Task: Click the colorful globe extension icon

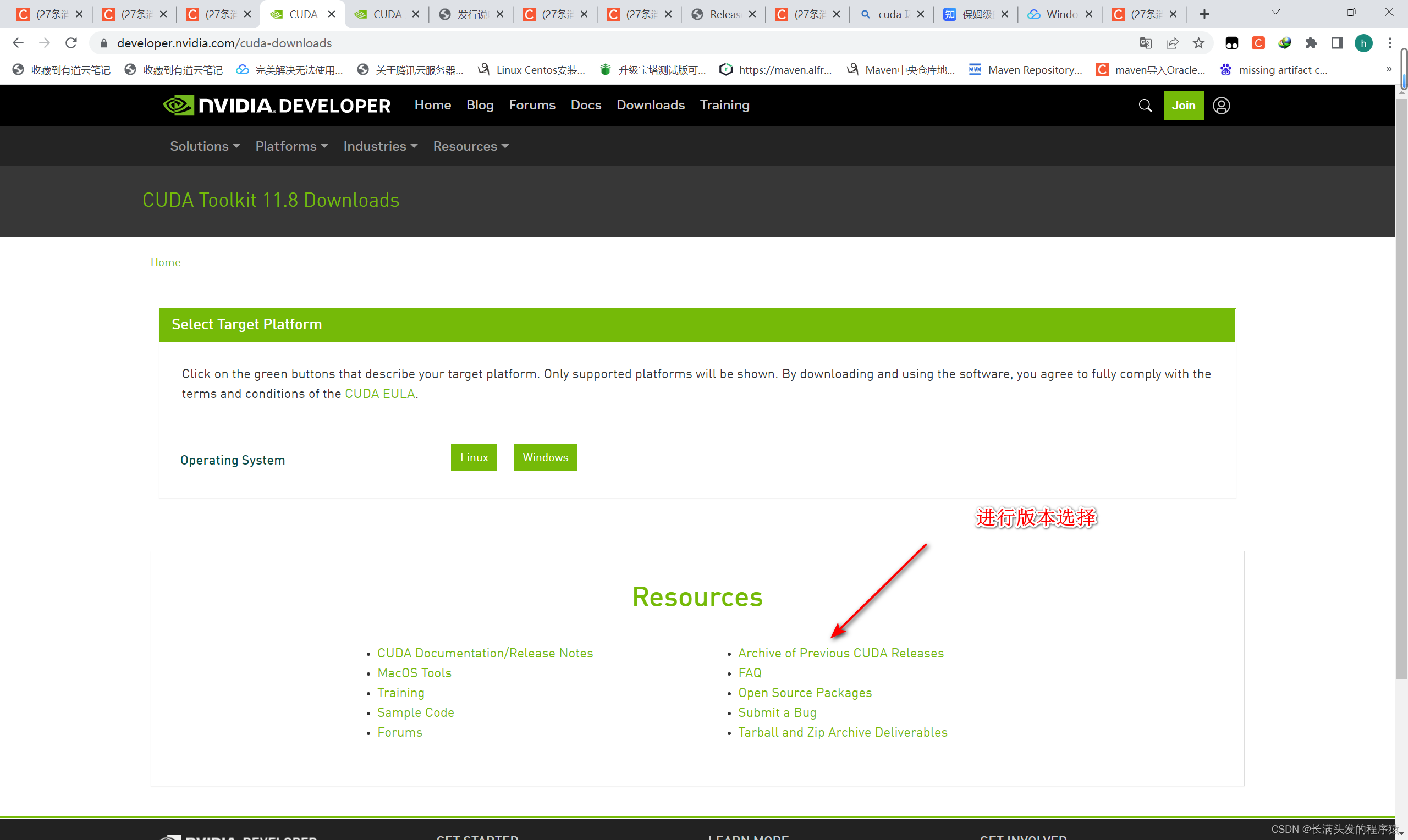Action: pyautogui.click(x=1284, y=43)
